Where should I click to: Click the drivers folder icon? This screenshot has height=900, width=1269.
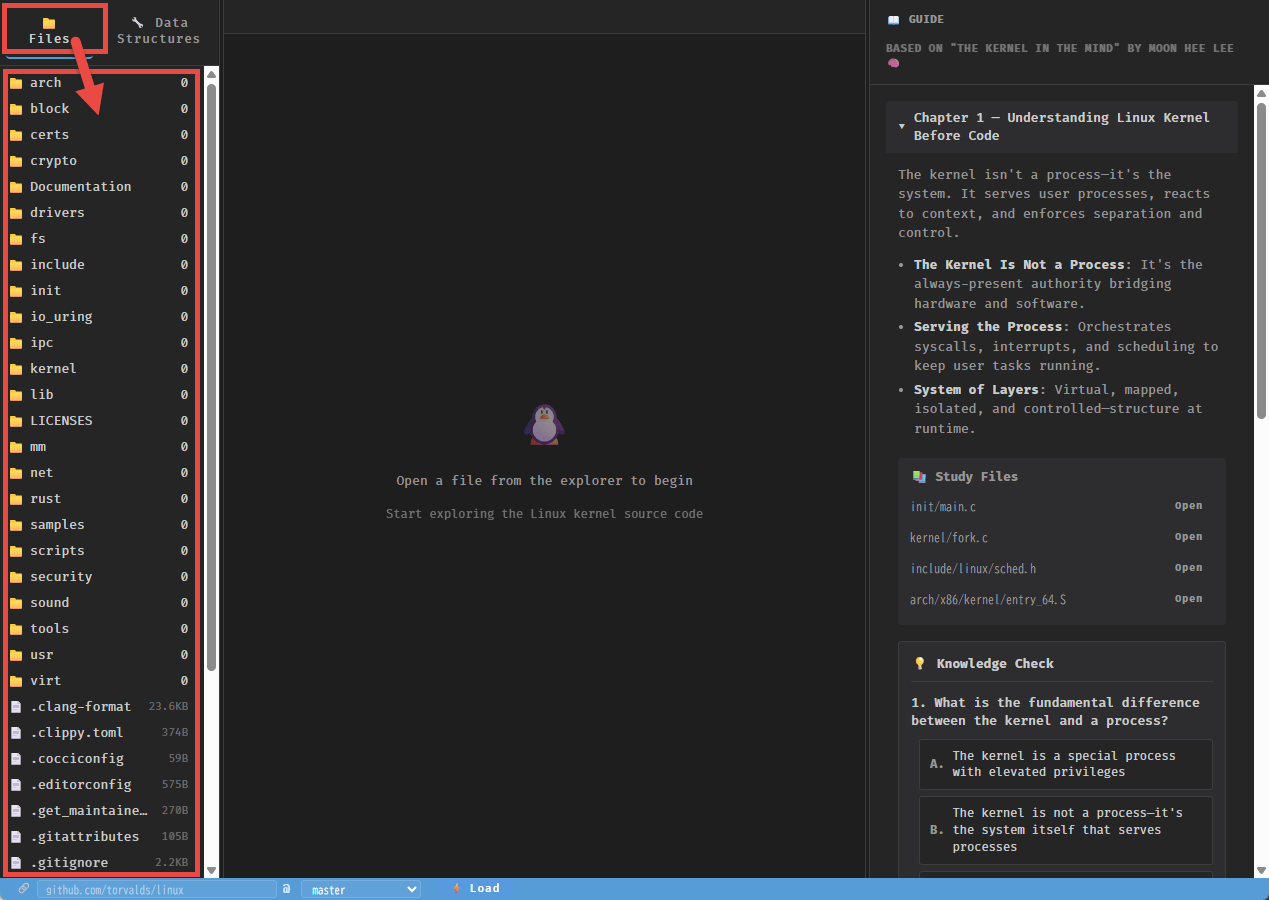point(16,213)
